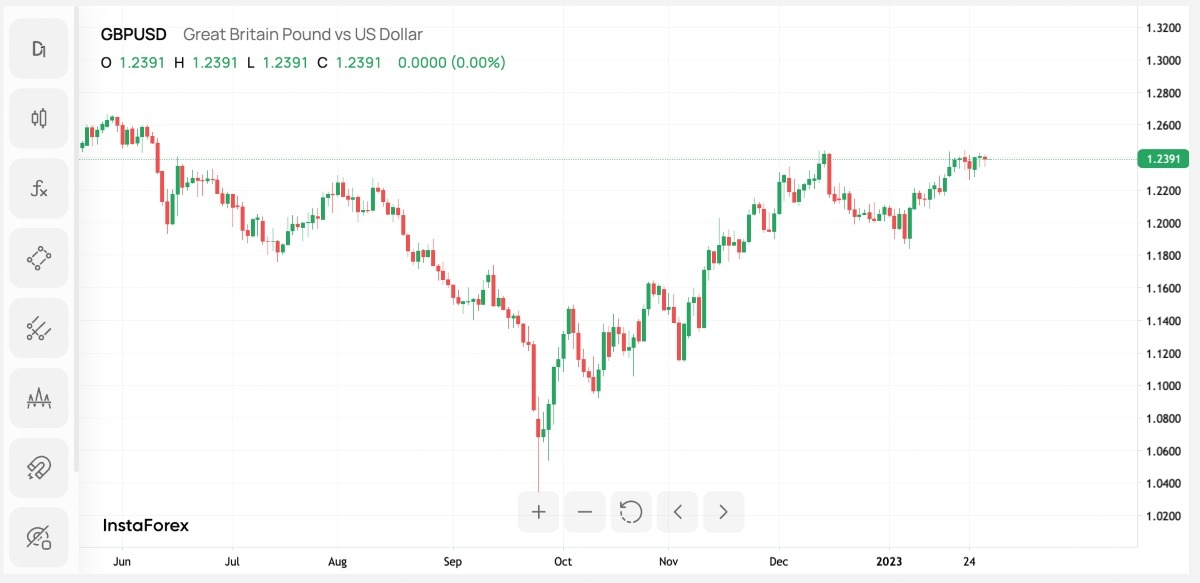Click the InstaForex logo link
This screenshot has height=583, width=1200.
[146, 525]
